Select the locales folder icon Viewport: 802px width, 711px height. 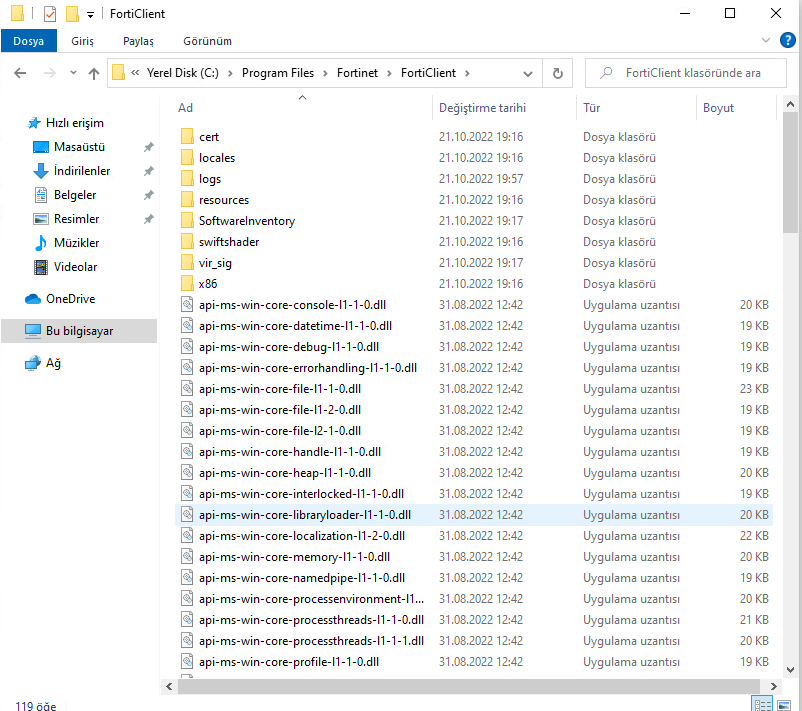click(187, 158)
